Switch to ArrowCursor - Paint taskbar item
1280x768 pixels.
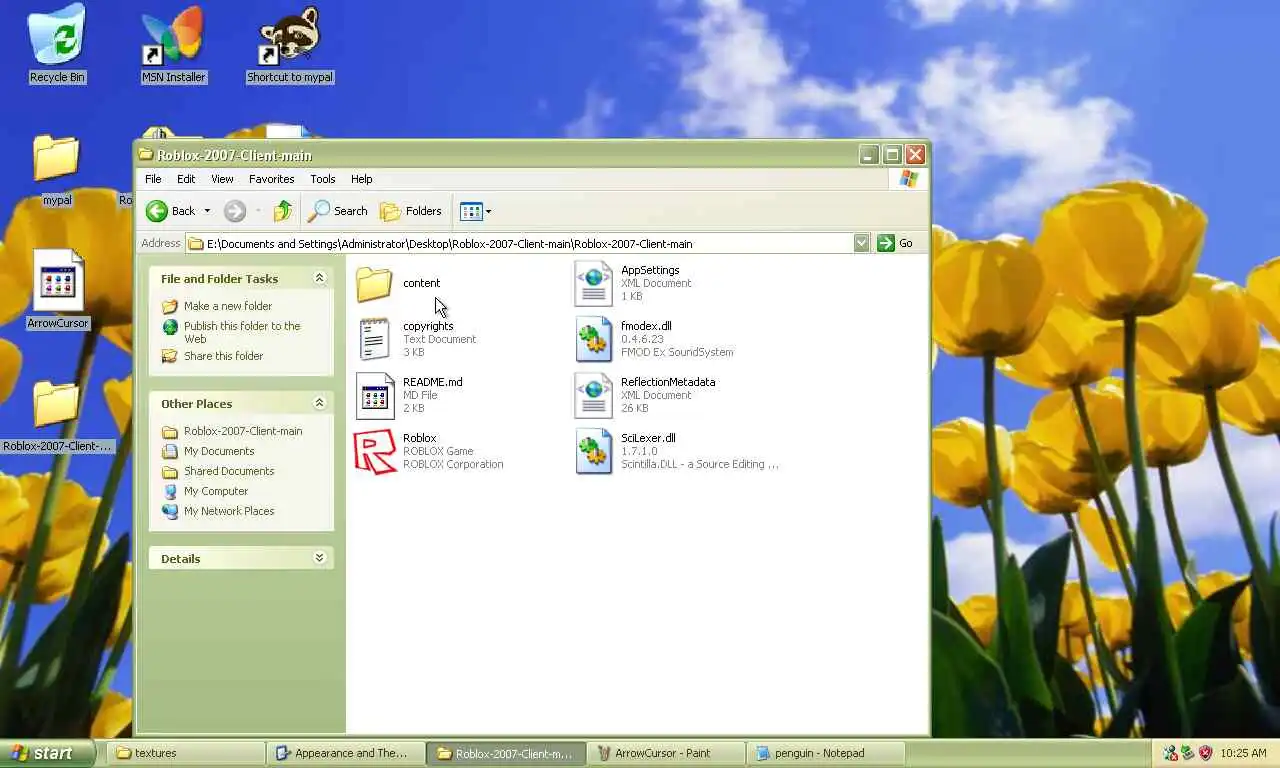tap(666, 753)
